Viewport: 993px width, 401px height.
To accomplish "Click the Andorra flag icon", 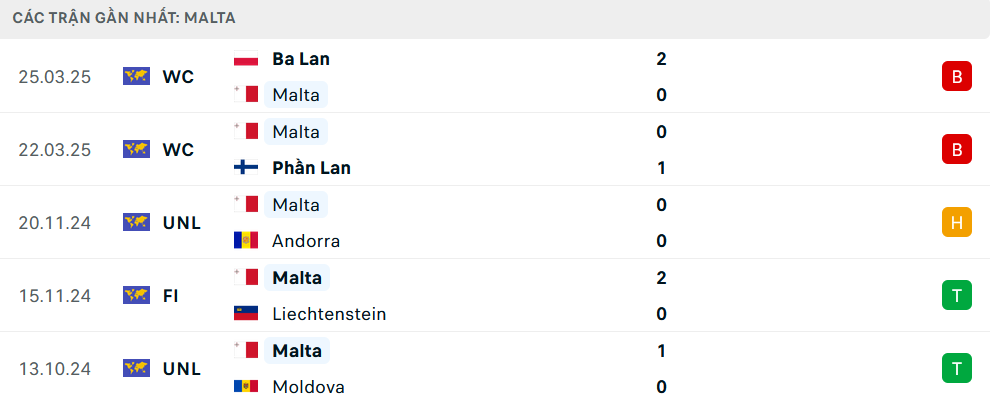I will coord(246,241).
